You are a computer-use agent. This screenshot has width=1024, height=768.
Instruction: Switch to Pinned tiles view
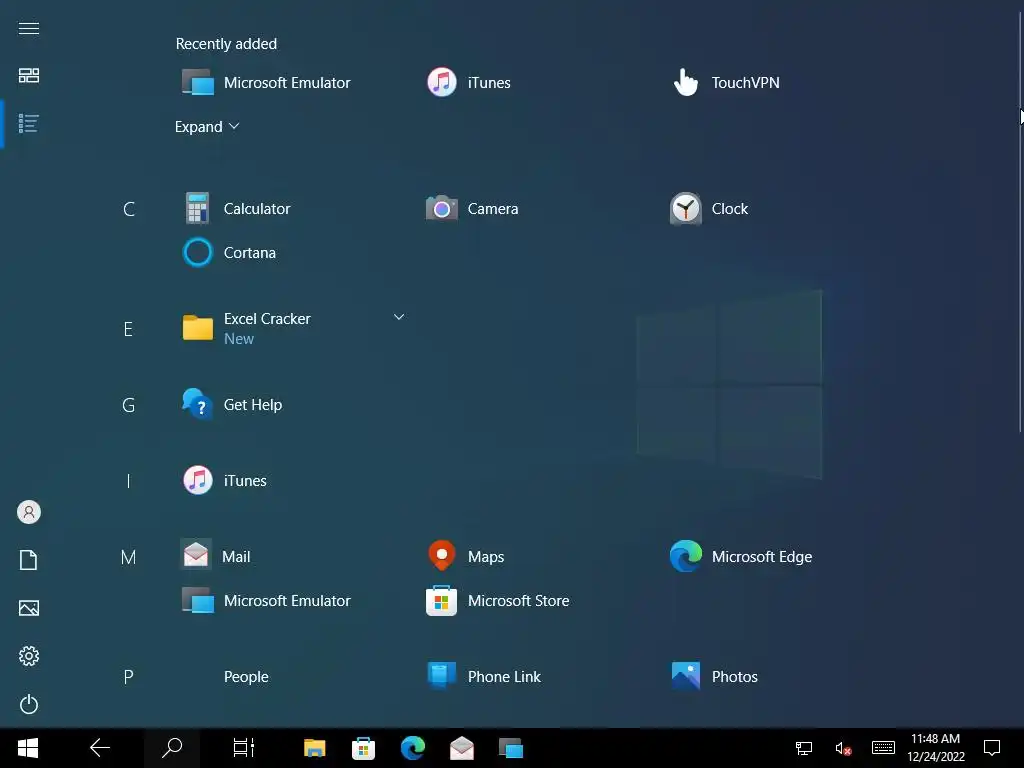(29, 75)
